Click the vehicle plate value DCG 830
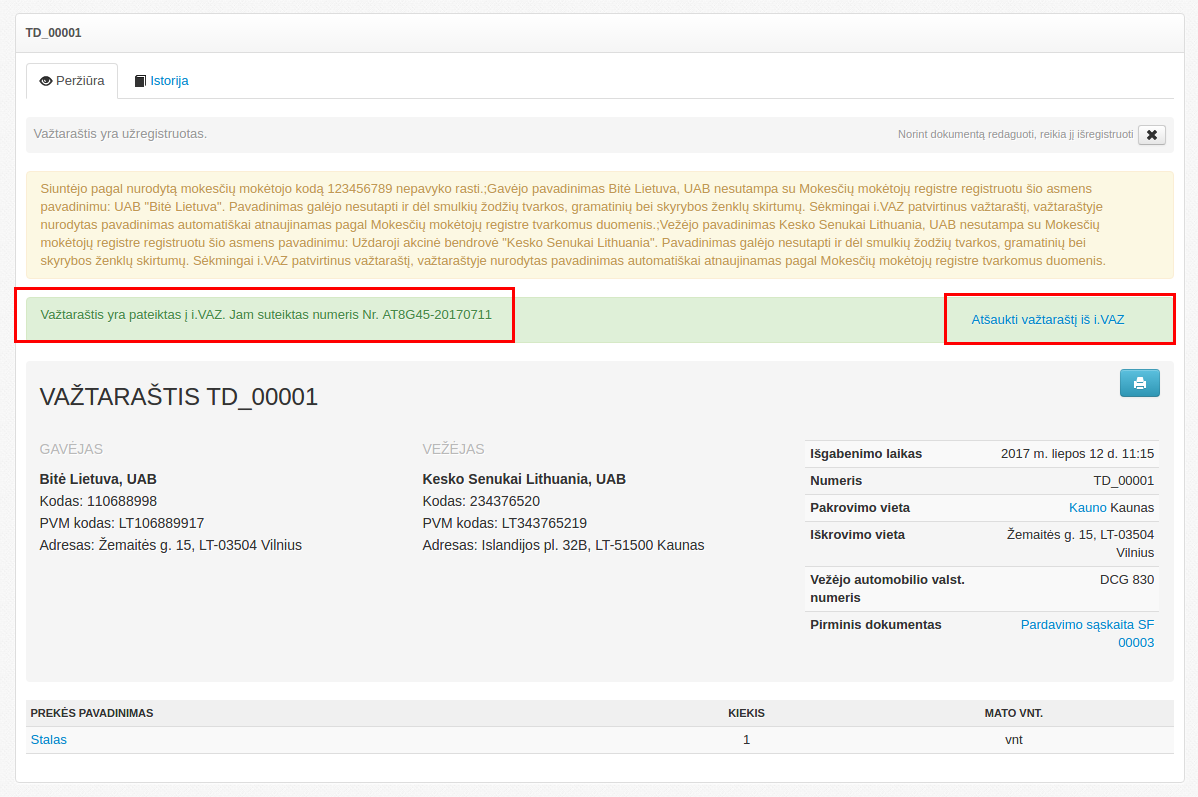Viewport: 1198px width, 797px height. coord(1126,579)
